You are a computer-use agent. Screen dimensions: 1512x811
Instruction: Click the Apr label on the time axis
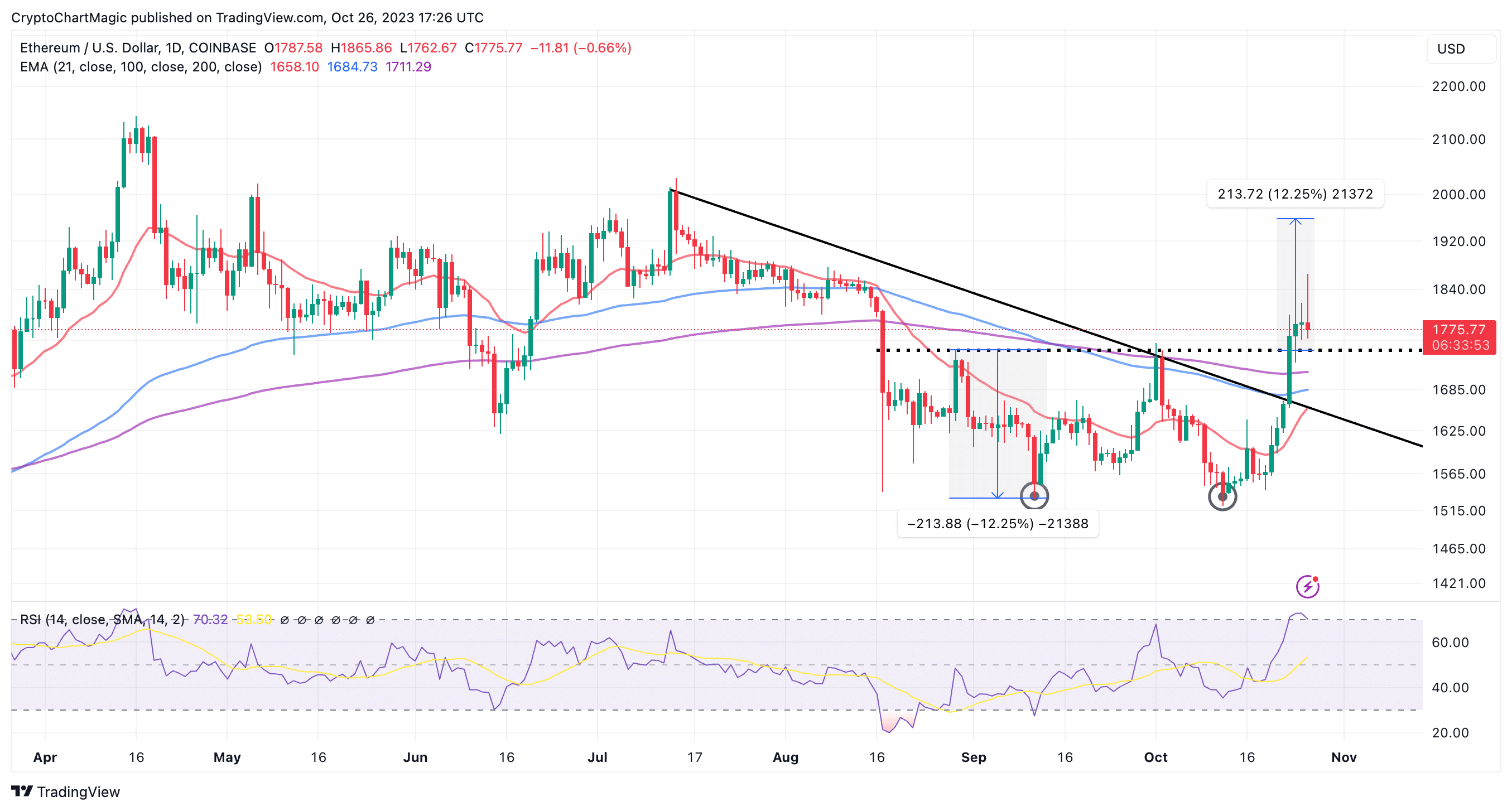coord(45,757)
